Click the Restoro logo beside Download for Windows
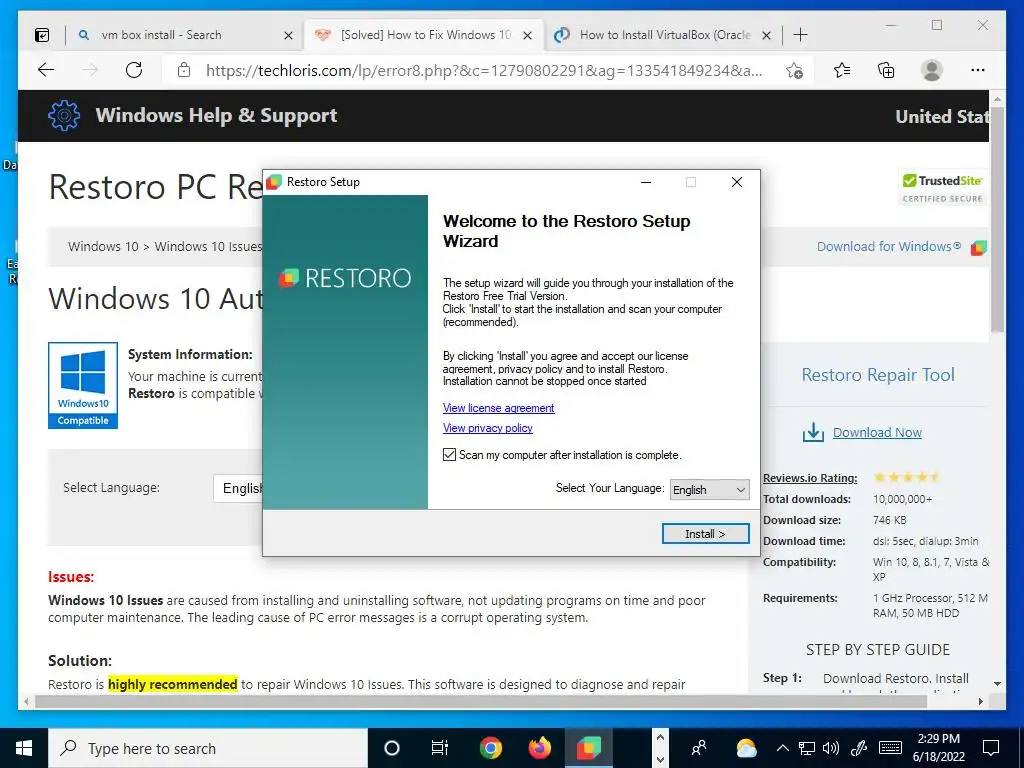Viewport: 1024px width, 768px height. click(978, 248)
